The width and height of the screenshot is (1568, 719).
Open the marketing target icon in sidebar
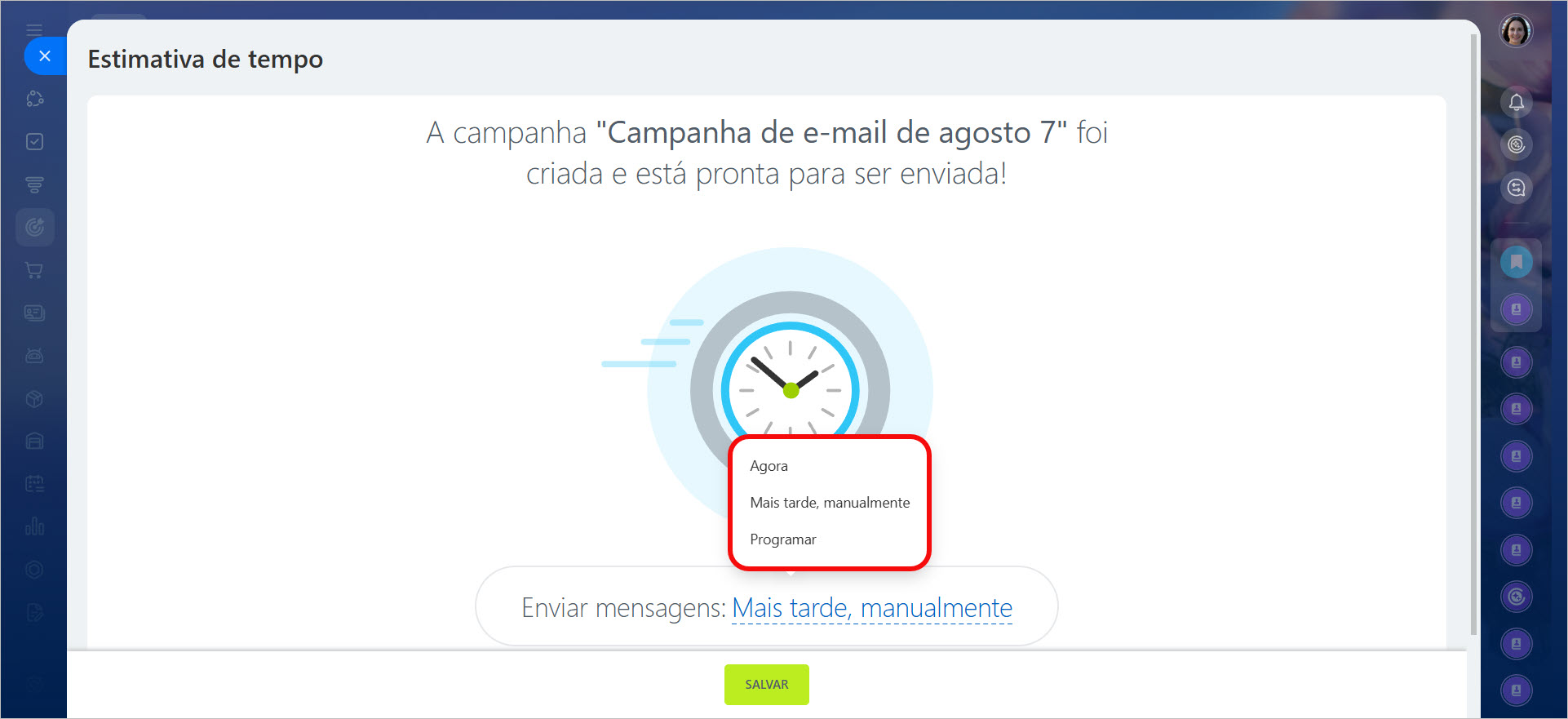(x=34, y=227)
